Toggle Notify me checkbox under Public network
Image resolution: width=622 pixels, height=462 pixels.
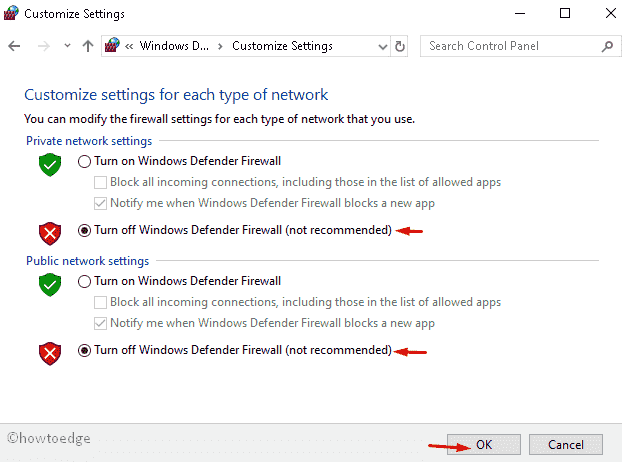(x=100, y=324)
